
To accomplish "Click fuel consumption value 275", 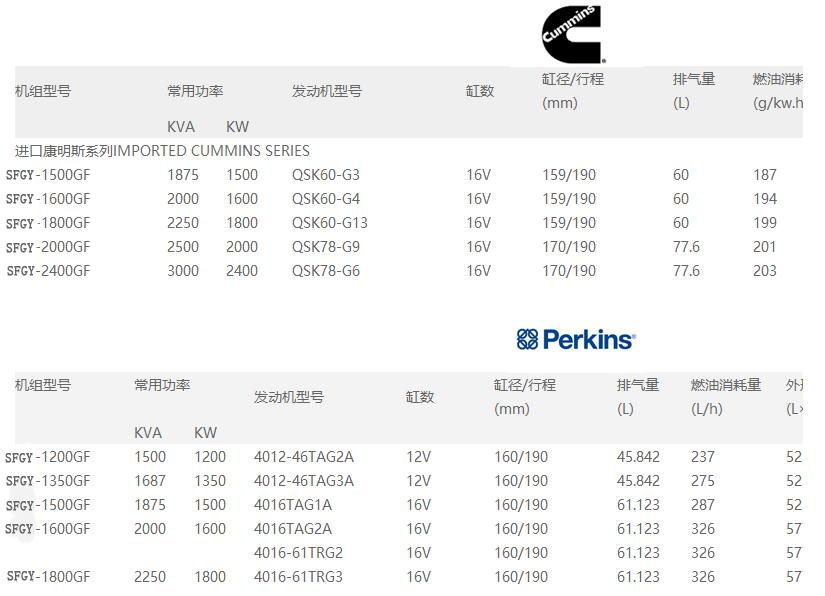I will 702,481.
